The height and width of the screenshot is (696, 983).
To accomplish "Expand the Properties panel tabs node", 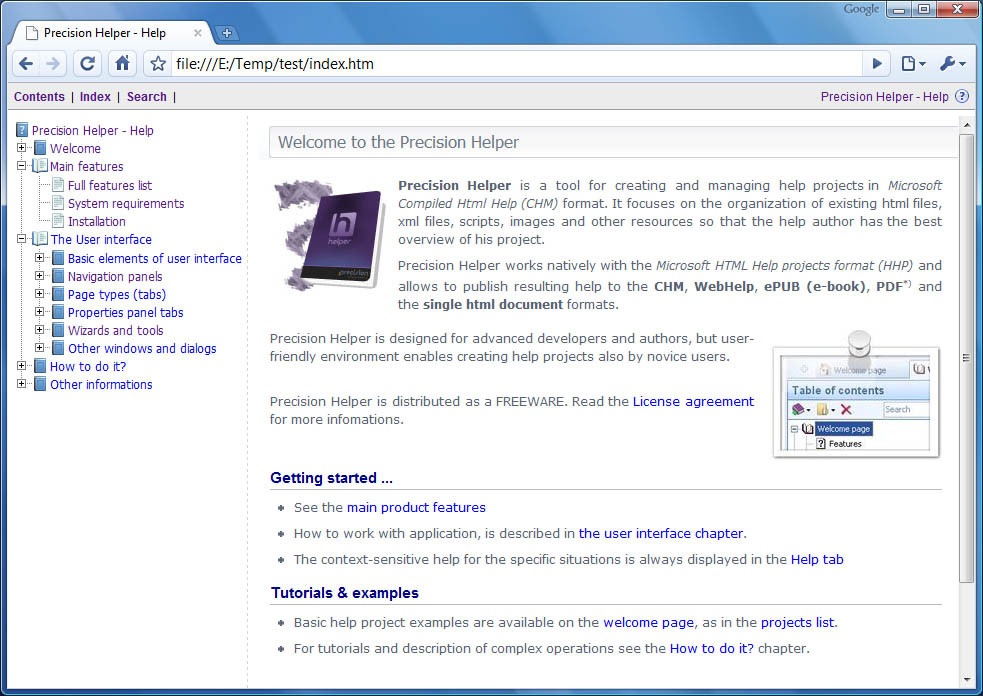I will [39, 312].
